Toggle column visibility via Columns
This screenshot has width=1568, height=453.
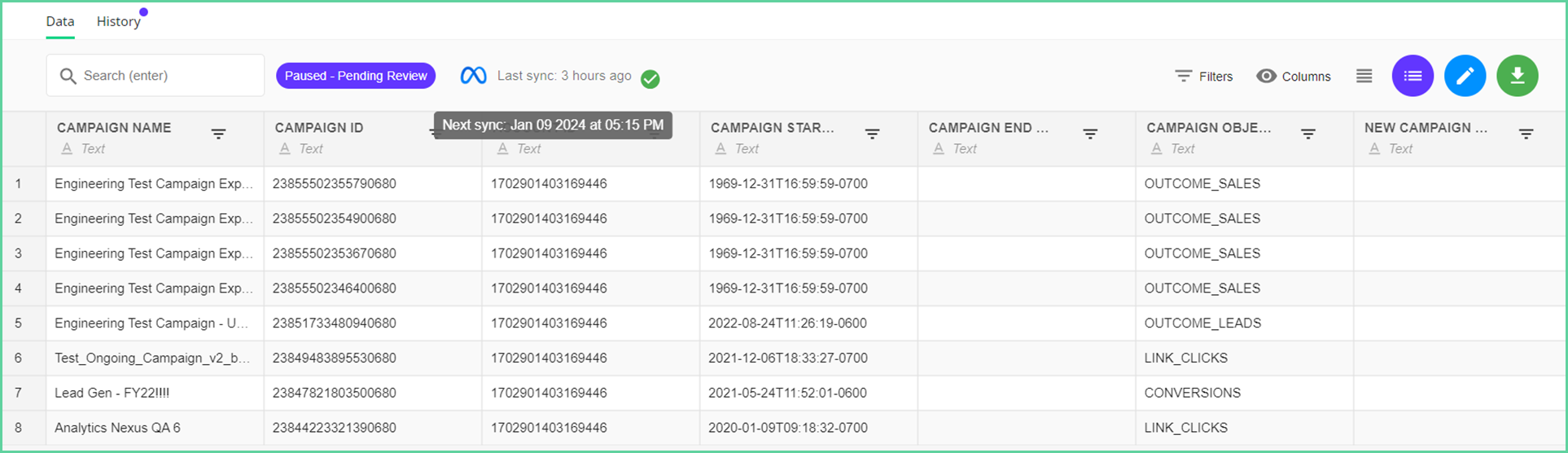click(1293, 76)
